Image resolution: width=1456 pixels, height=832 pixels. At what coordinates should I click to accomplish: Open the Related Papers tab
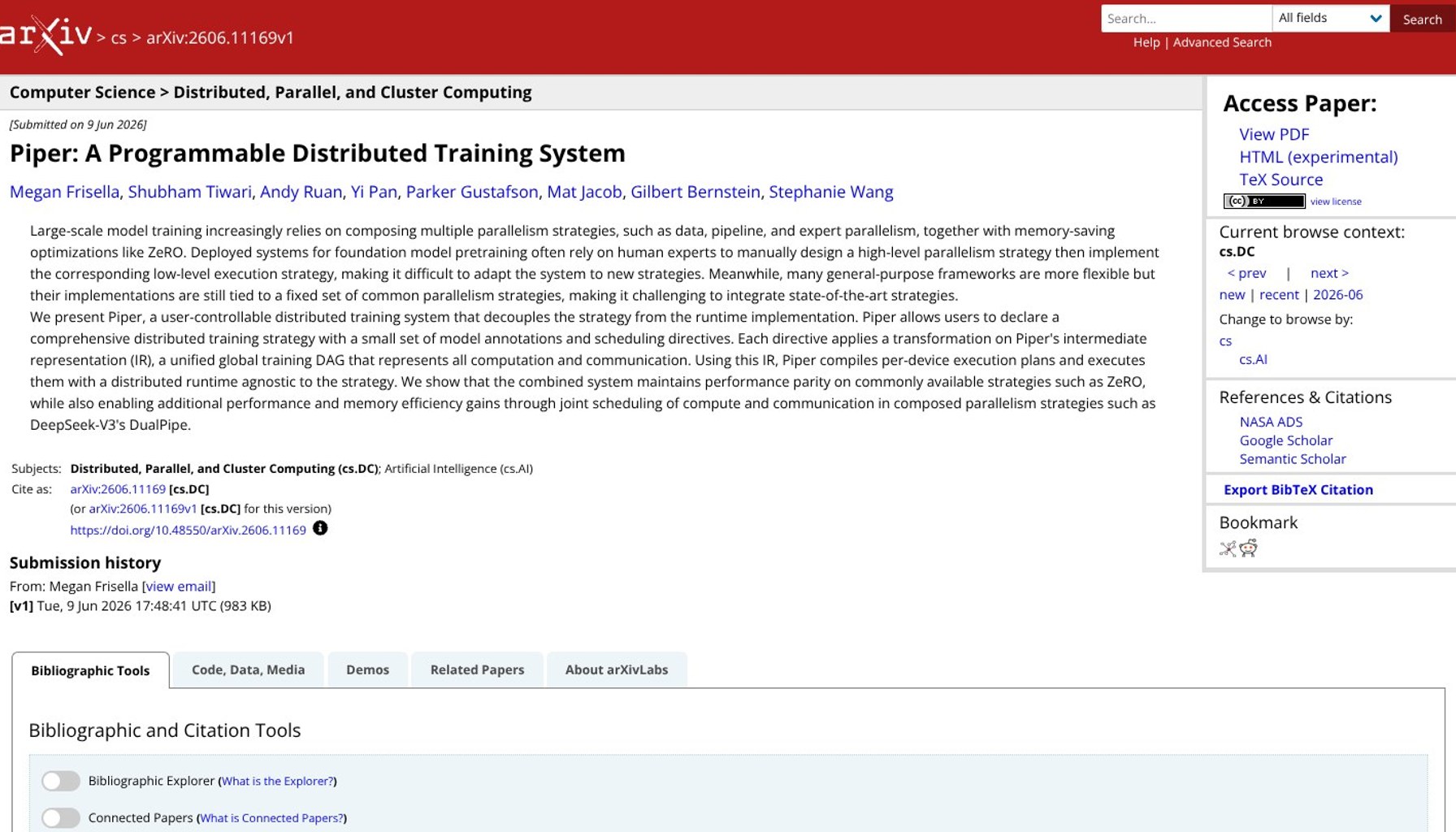pyautogui.click(x=477, y=669)
